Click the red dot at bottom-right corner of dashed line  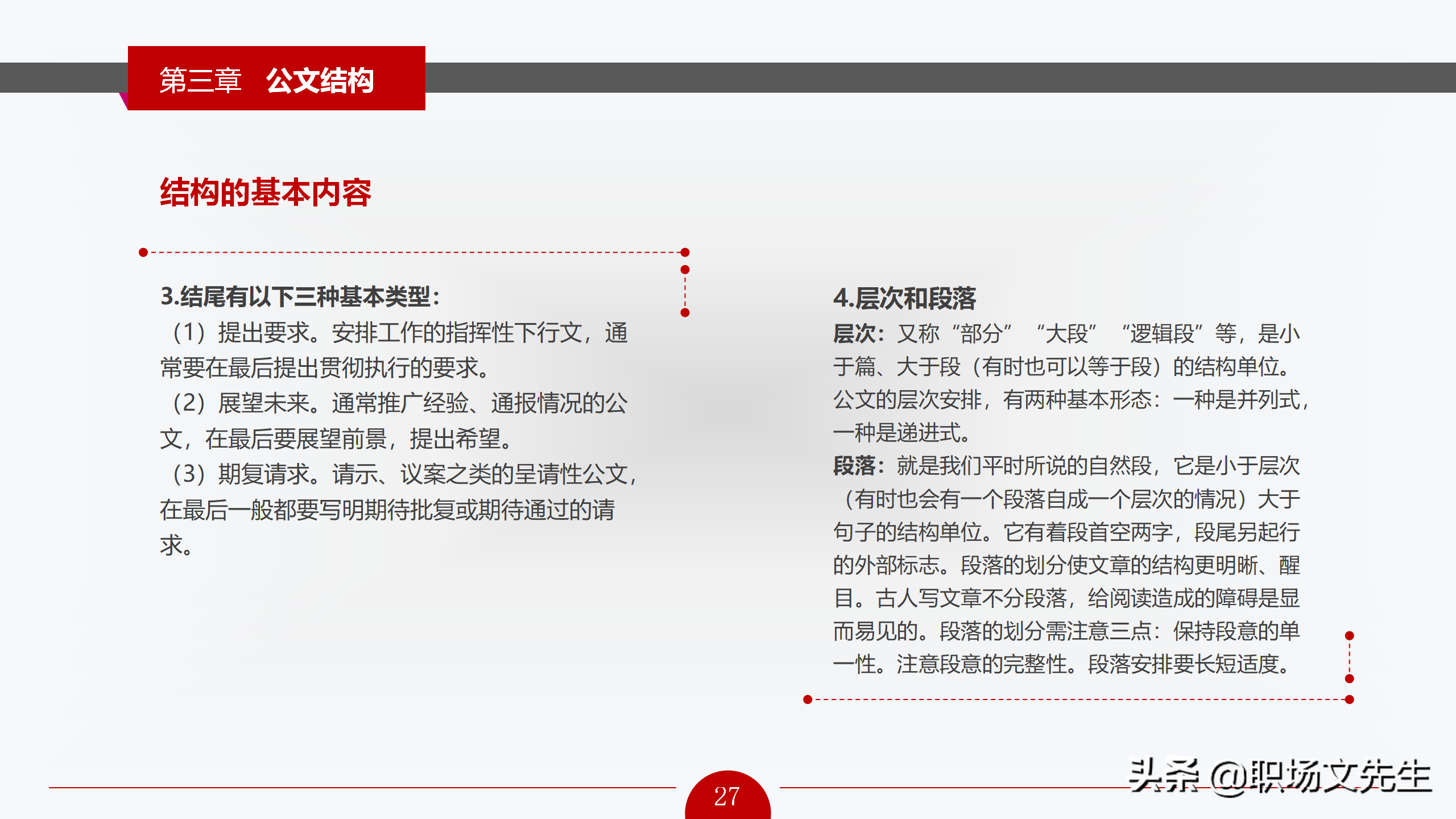pyautogui.click(x=1350, y=700)
